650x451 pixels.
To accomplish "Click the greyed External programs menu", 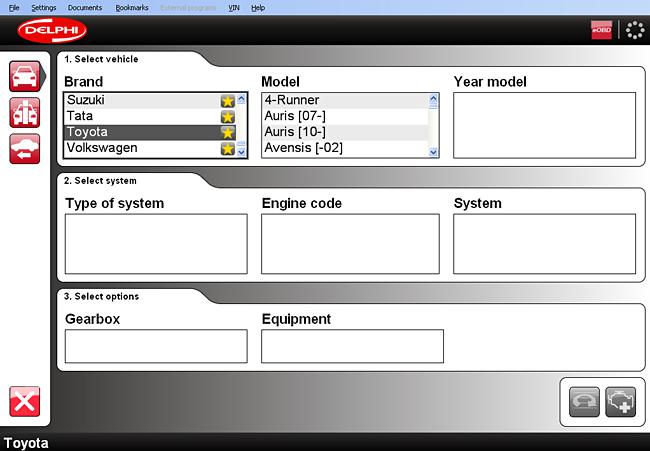I will tap(188, 7).
